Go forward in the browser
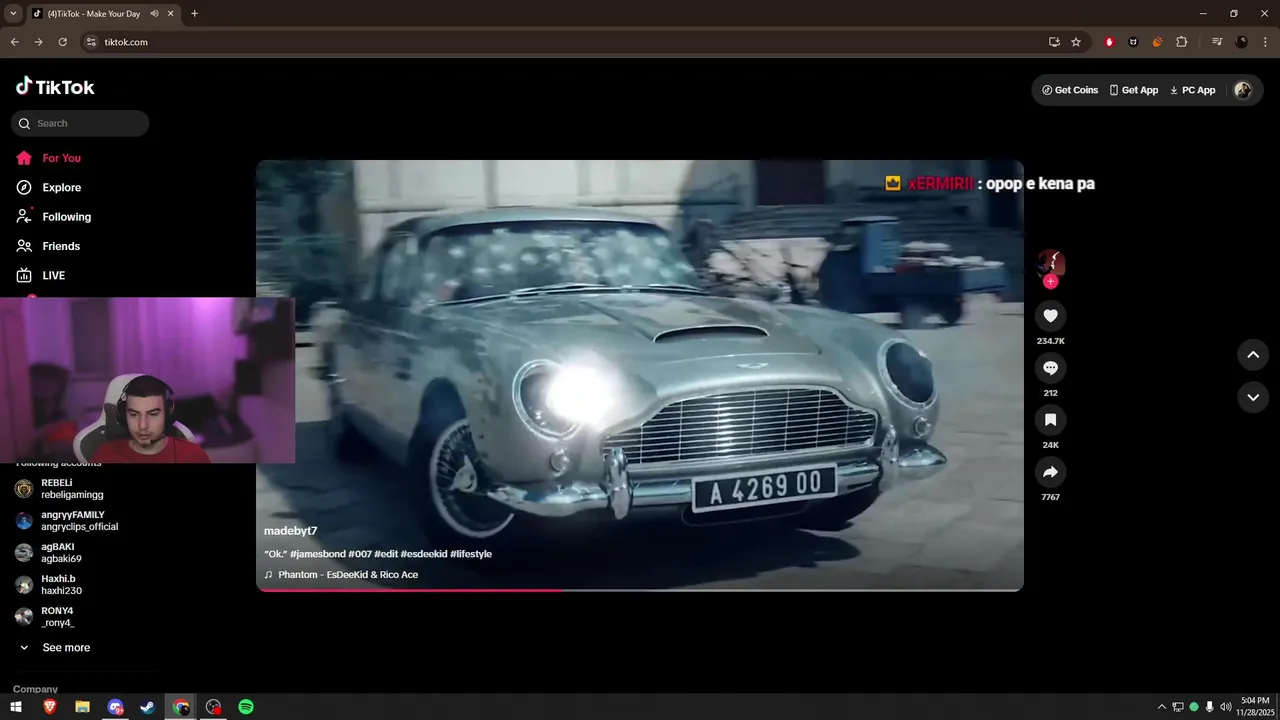1280x720 pixels. click(38, 42)
